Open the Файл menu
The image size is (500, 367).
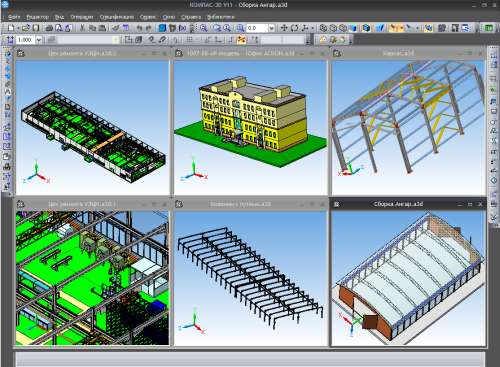click(14, 17)
